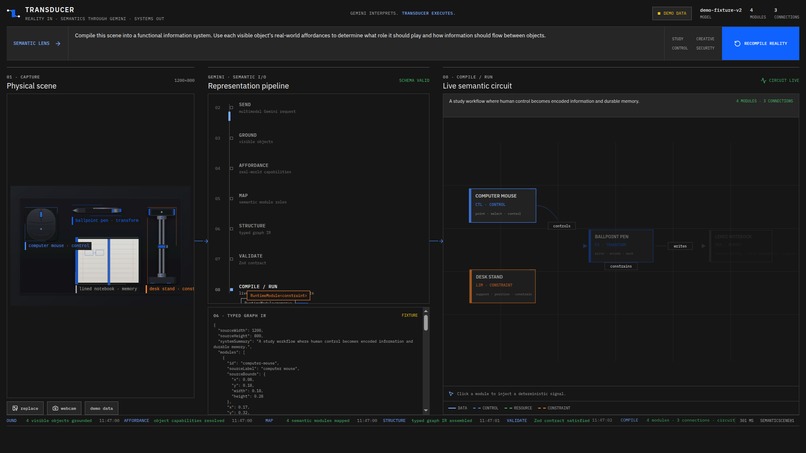Click the MAP pipeline step marker
The image size is (806, 453).
[231, 198]
